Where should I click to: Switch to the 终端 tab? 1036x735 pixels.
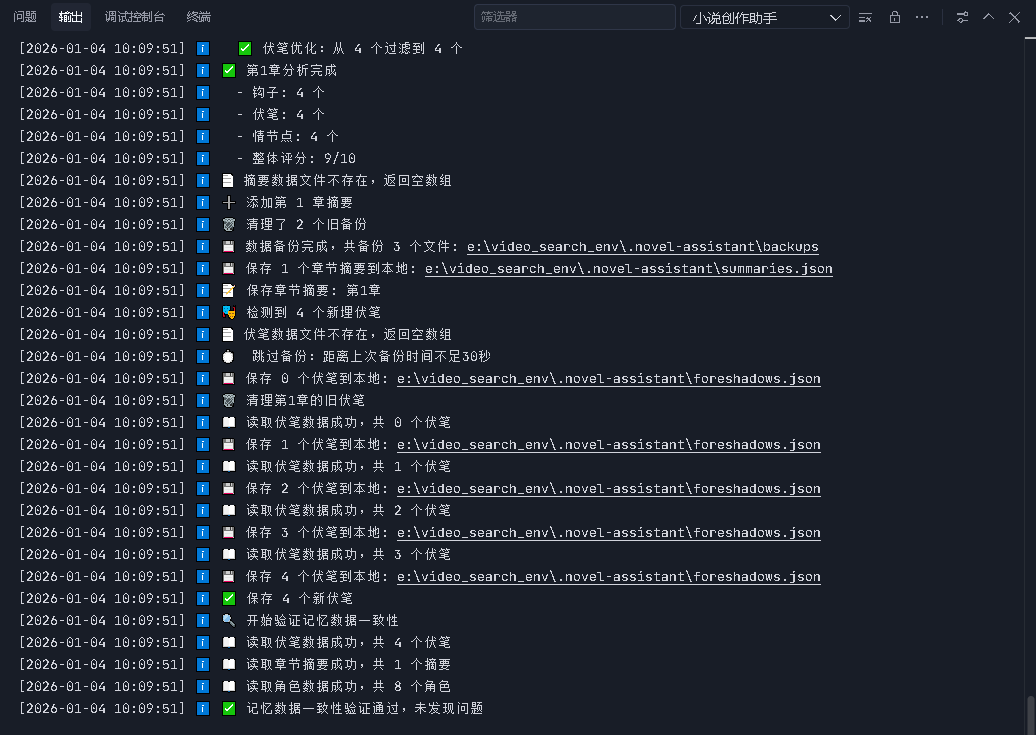point(199,17)
